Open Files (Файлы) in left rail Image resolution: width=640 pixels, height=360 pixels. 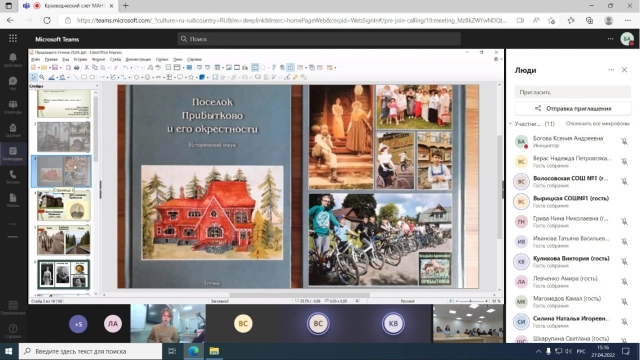click(13, 200)
